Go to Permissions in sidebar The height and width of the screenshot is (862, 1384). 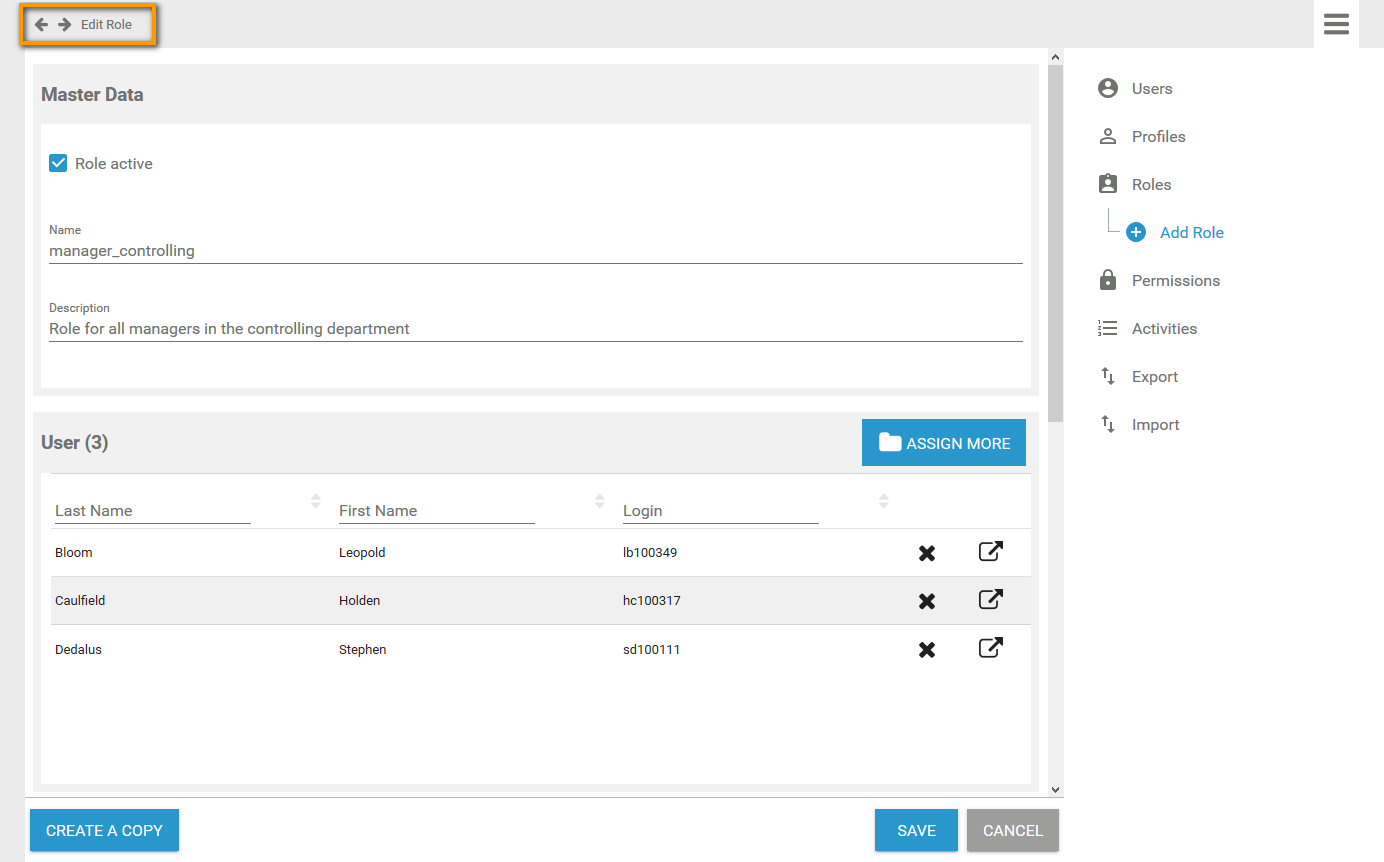coord(1175,281)
